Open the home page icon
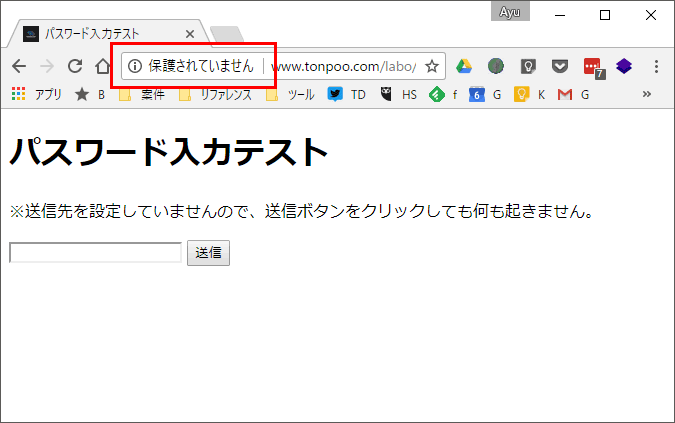The height and width of the screenshot is (423, 675). 102,66
